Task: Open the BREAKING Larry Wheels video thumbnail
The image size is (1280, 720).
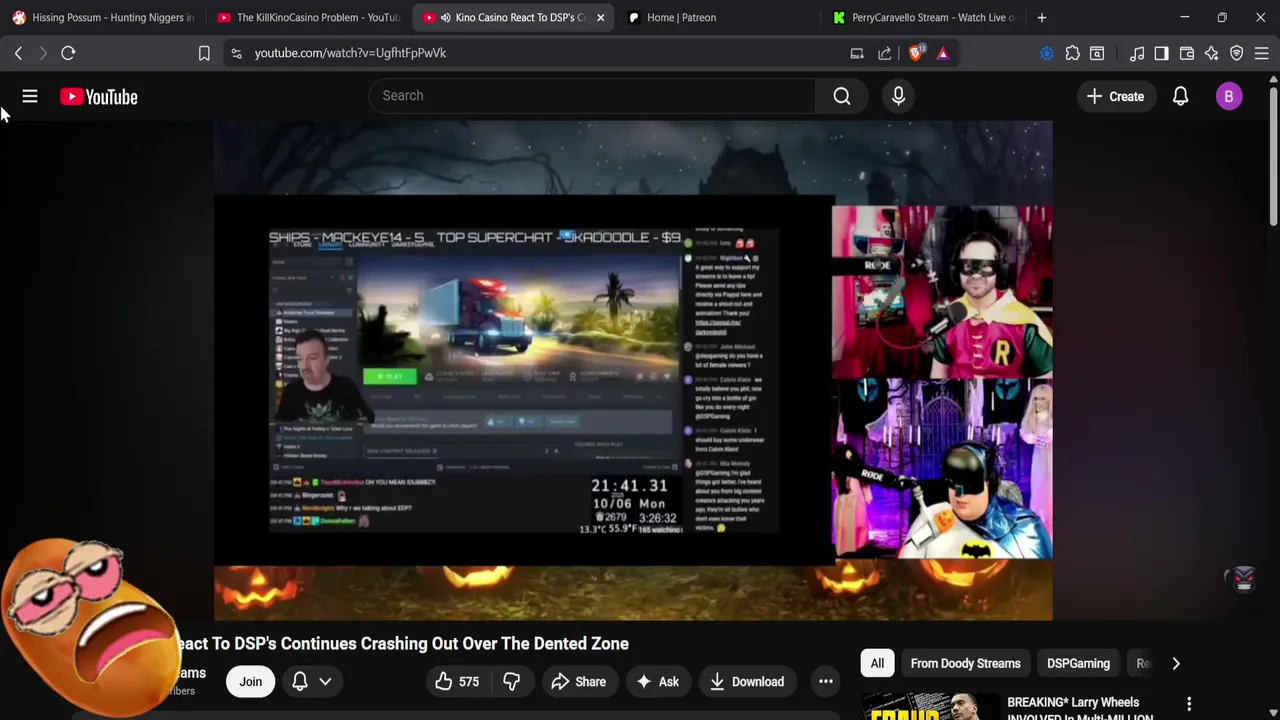Action: pyautogui.click(x=930, y=706)
